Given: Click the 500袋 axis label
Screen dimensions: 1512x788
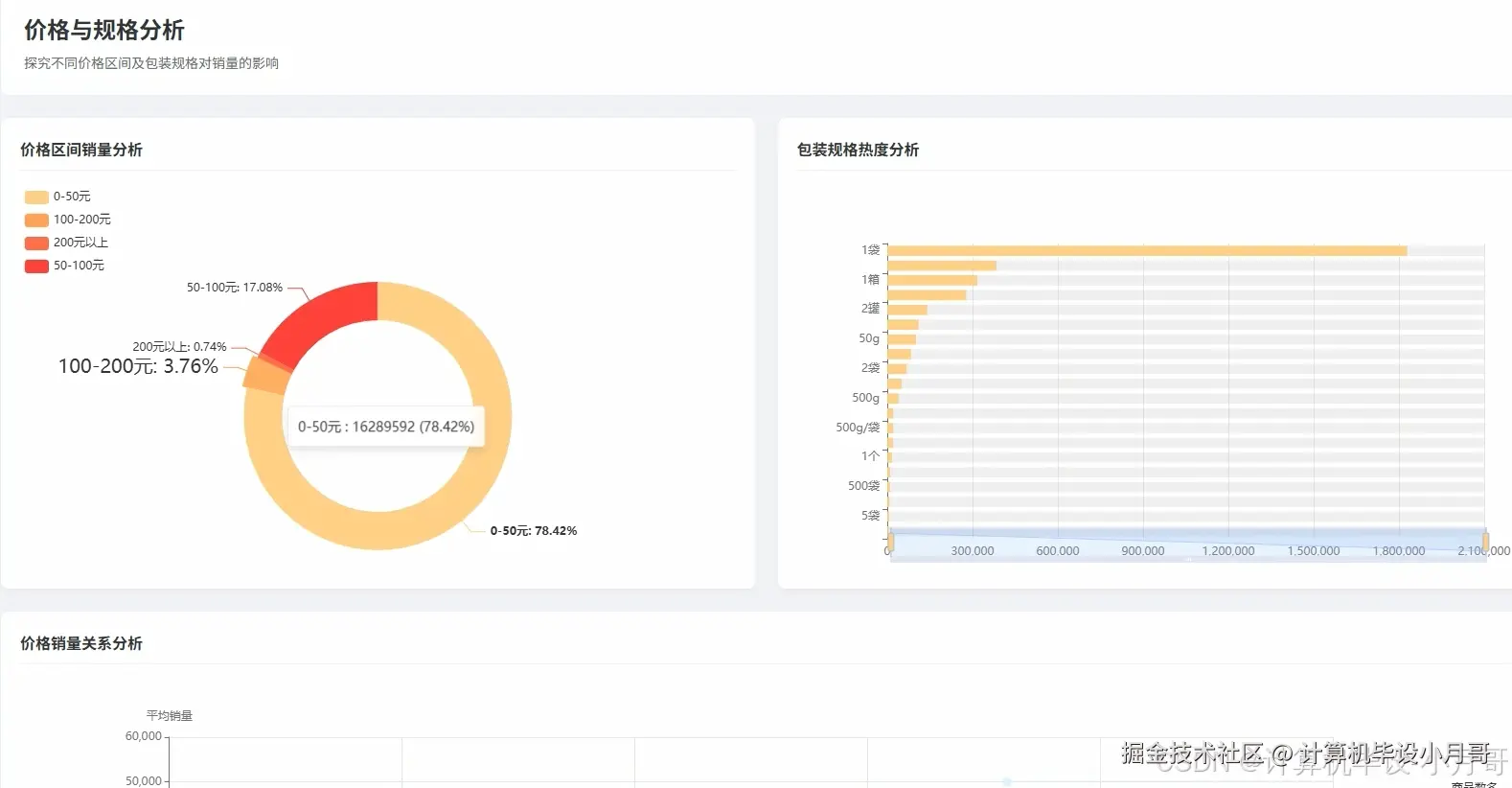Looking at the screenshot, I should pyautogui.click(x=863, y=486).
